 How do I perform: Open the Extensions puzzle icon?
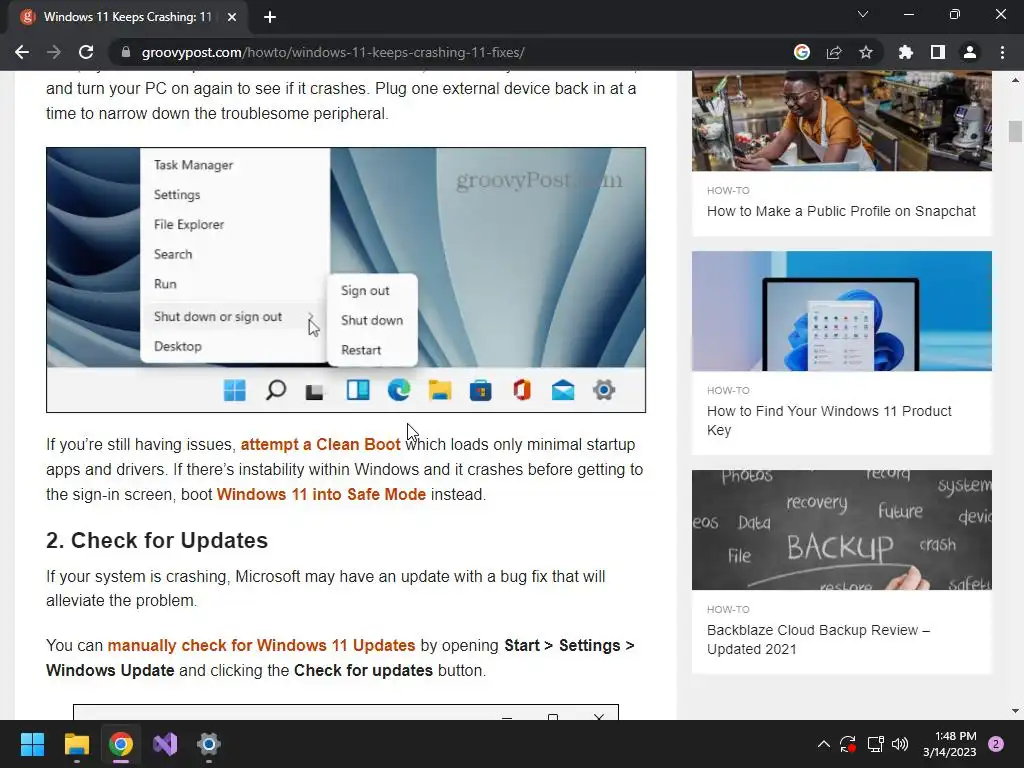pos(905,52)
